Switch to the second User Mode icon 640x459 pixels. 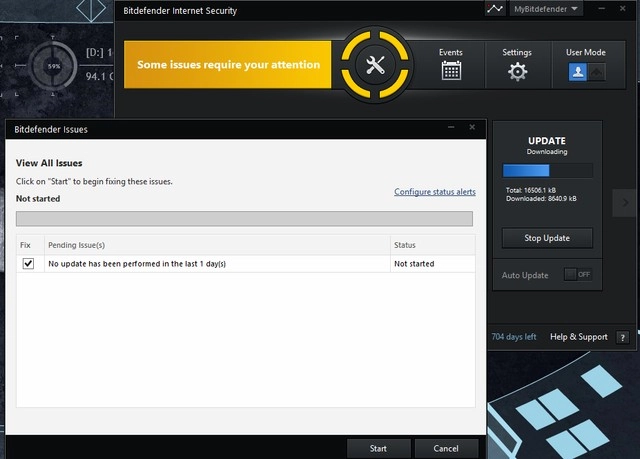[596, 72]
